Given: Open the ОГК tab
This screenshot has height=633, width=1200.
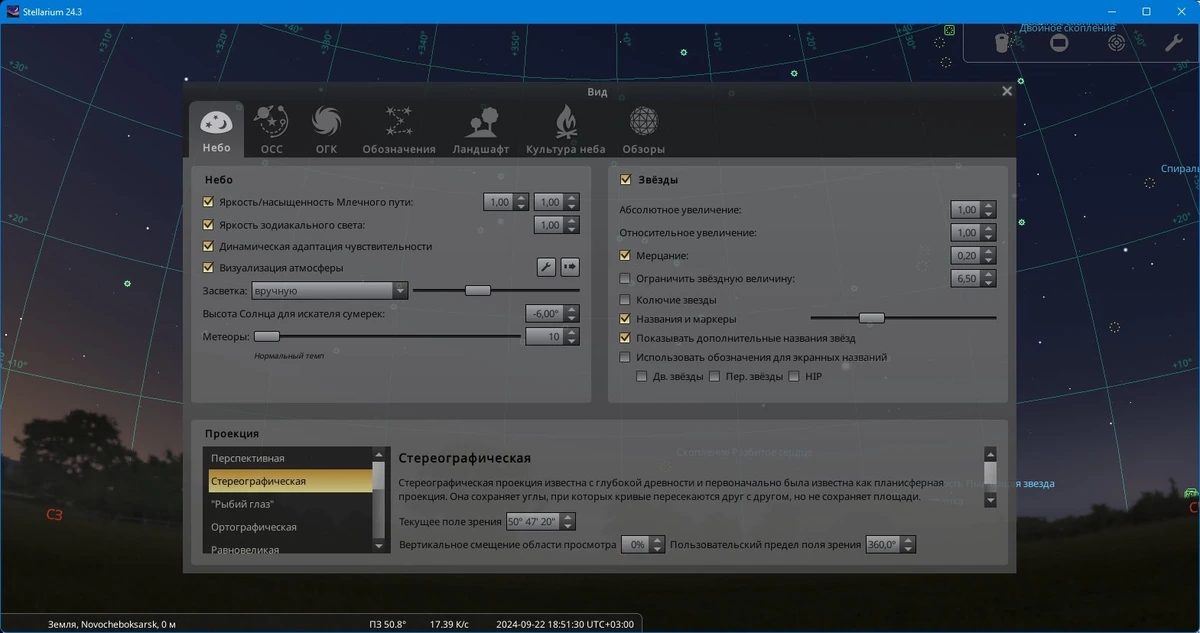Looking at the screenshot, I should [x=327, y=131].
